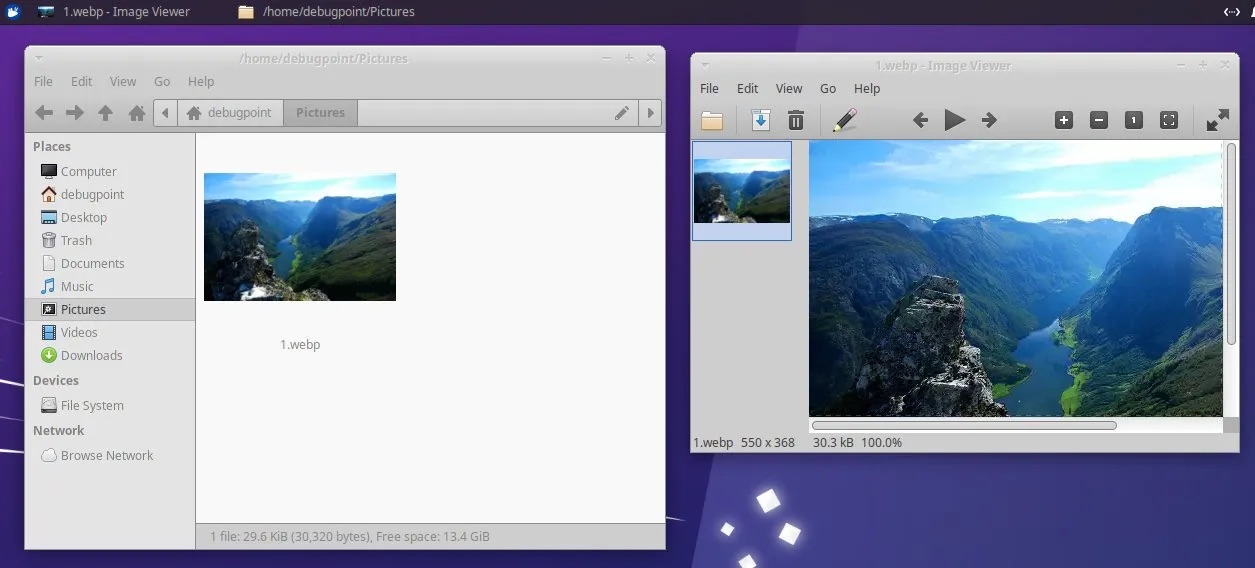Fit image to window icon
1255x568 pixels.
pos(1169,121)
